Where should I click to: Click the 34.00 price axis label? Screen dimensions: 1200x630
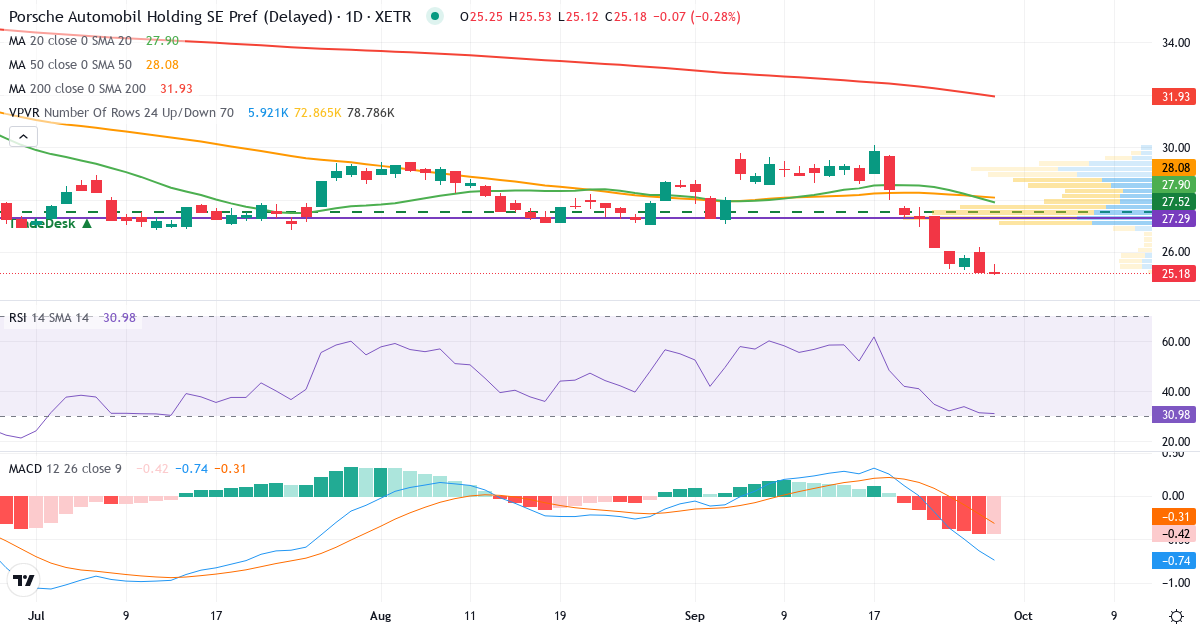point(1175,43)
